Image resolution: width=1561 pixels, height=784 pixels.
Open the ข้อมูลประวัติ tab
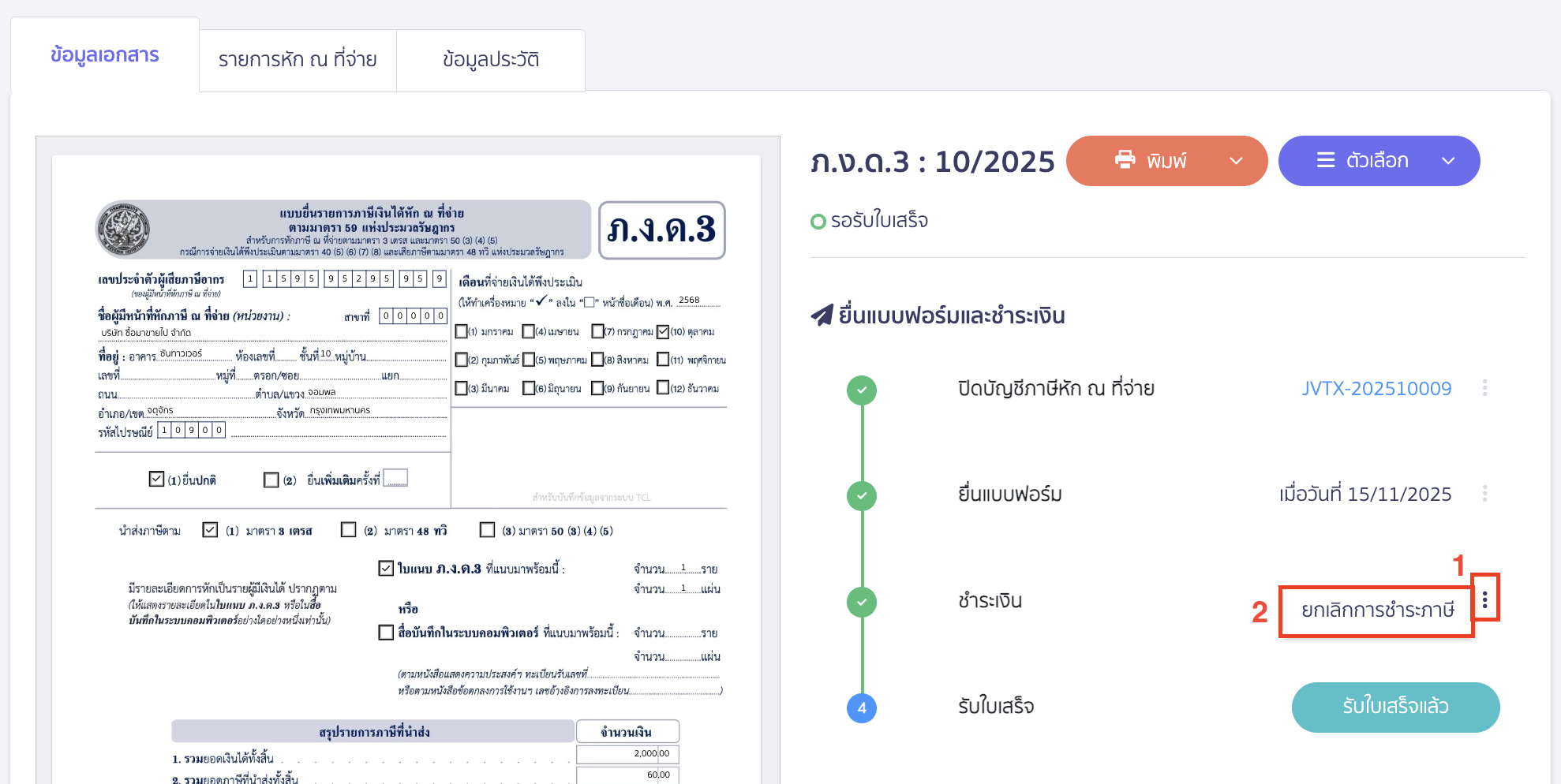[490, 60]
